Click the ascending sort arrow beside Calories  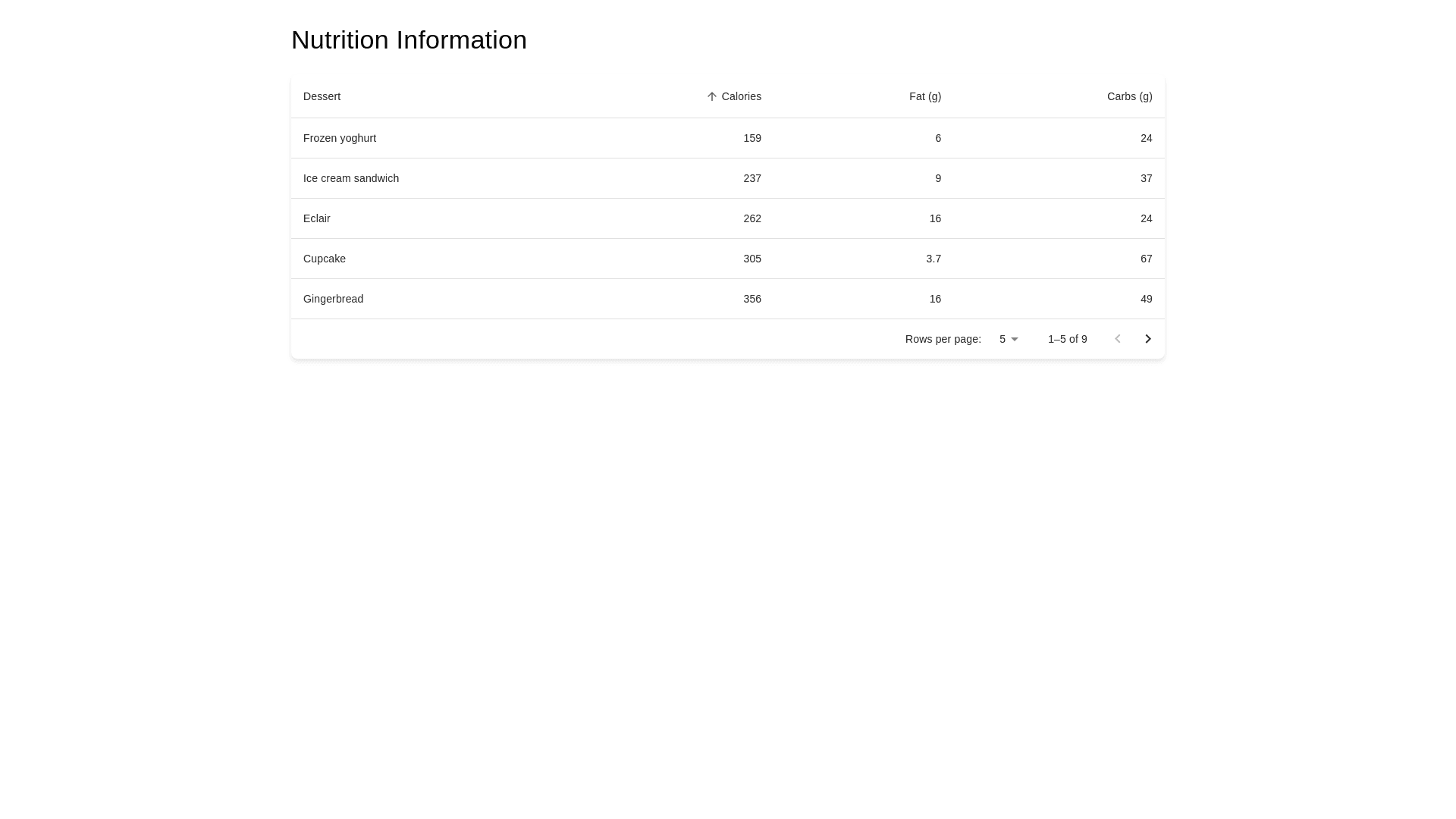click(x=711, y=96)
